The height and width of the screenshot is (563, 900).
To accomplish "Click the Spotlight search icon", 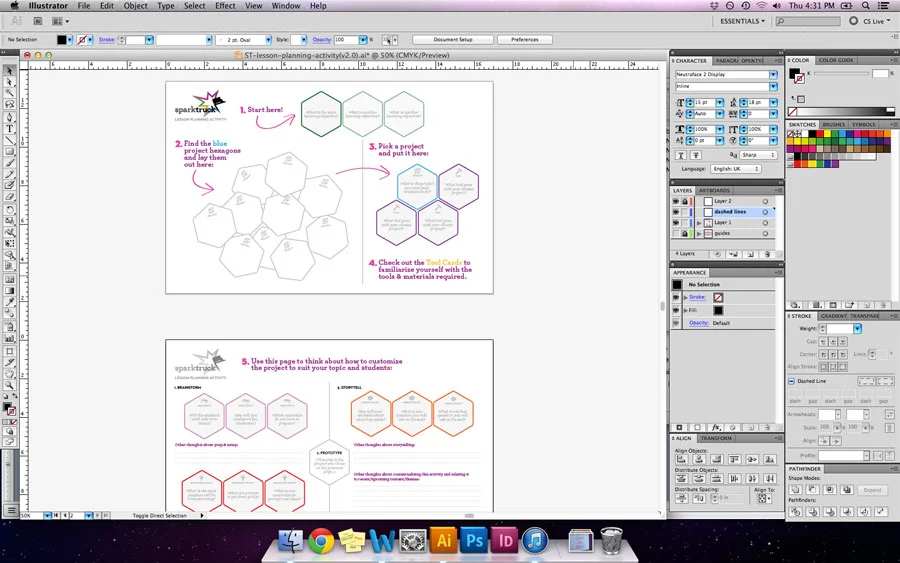I will [866, 6].
